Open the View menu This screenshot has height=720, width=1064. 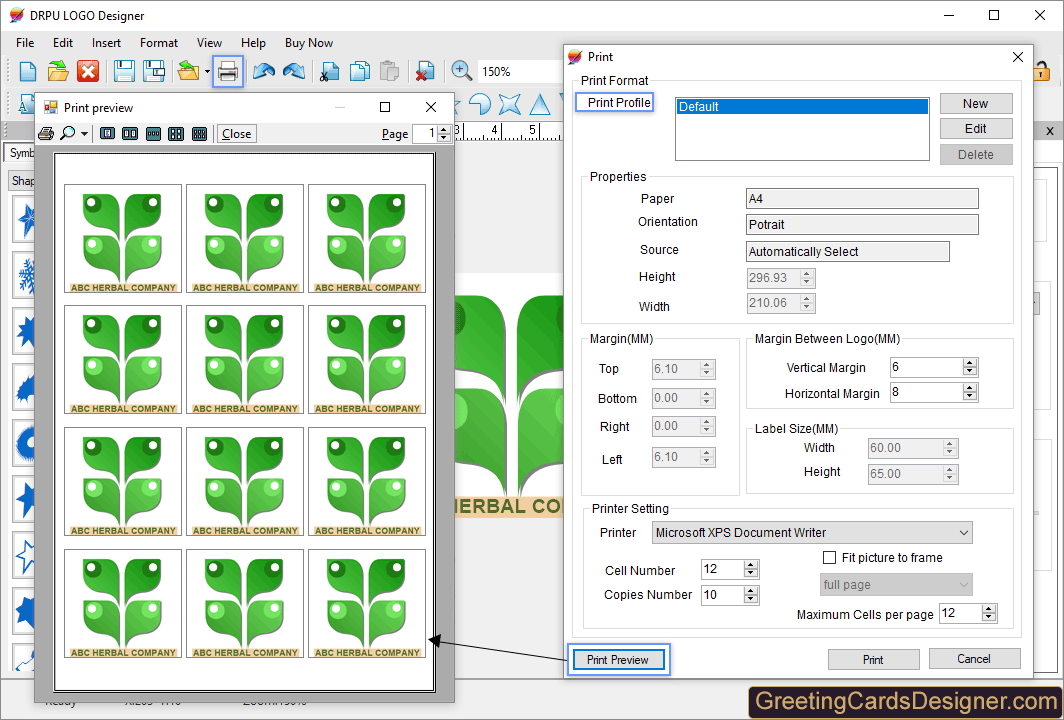click(x=209, y=43)
